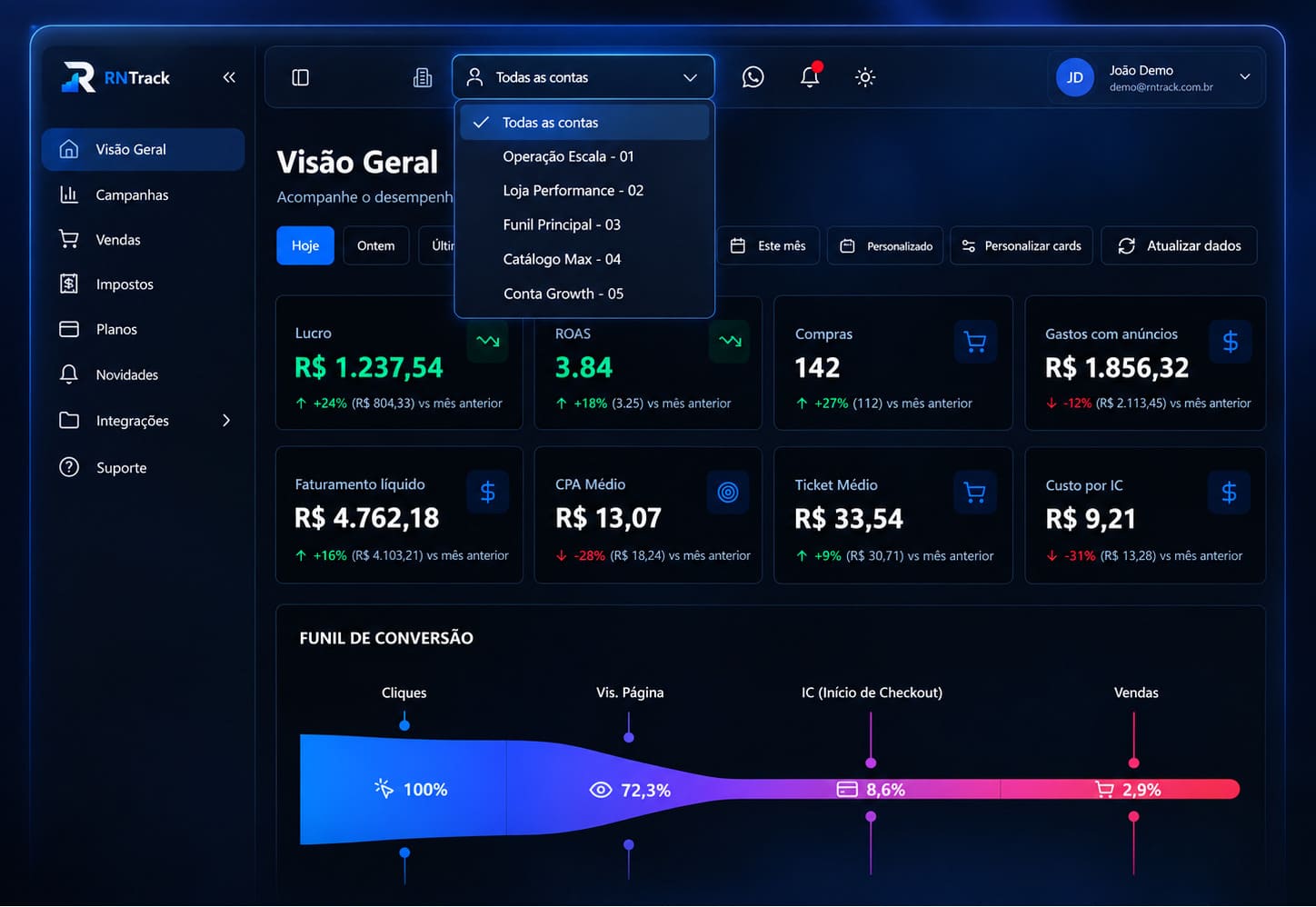The image size is (1316, 907).
Task: Click Atualizar dados button
Action: [1180, 245]
